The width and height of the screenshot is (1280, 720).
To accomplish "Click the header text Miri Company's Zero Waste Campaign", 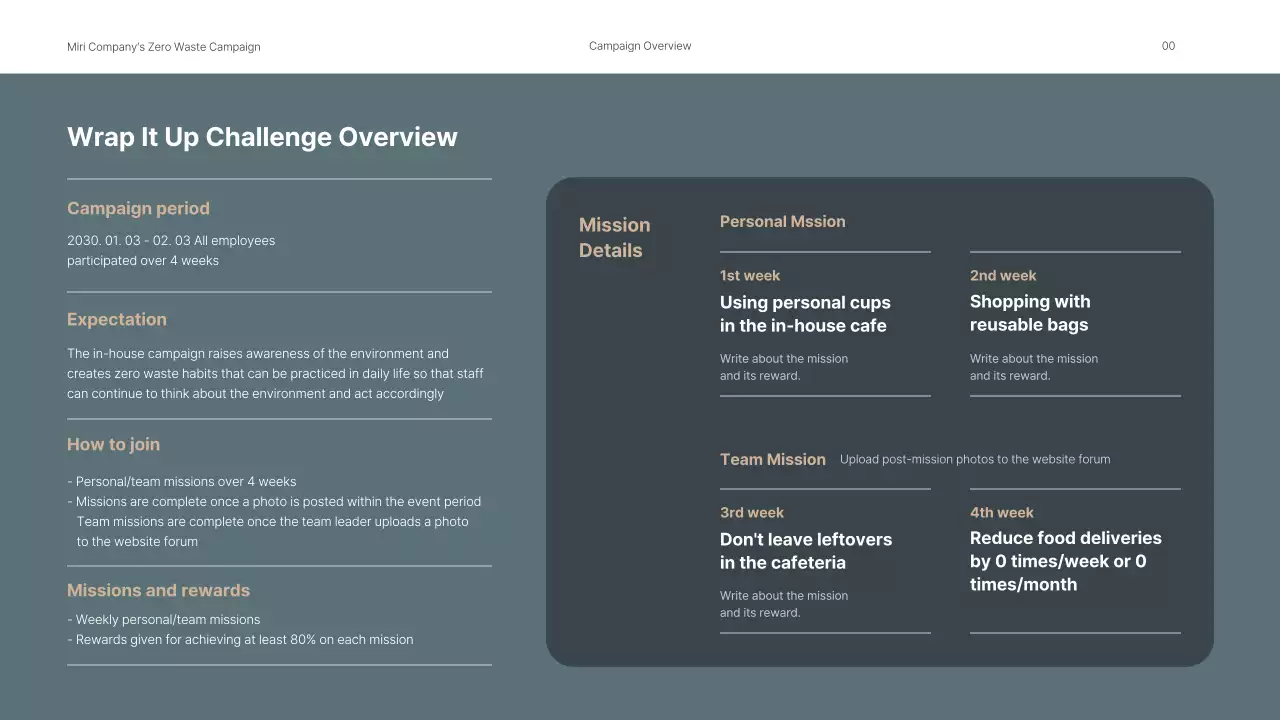I will point(163,46).
